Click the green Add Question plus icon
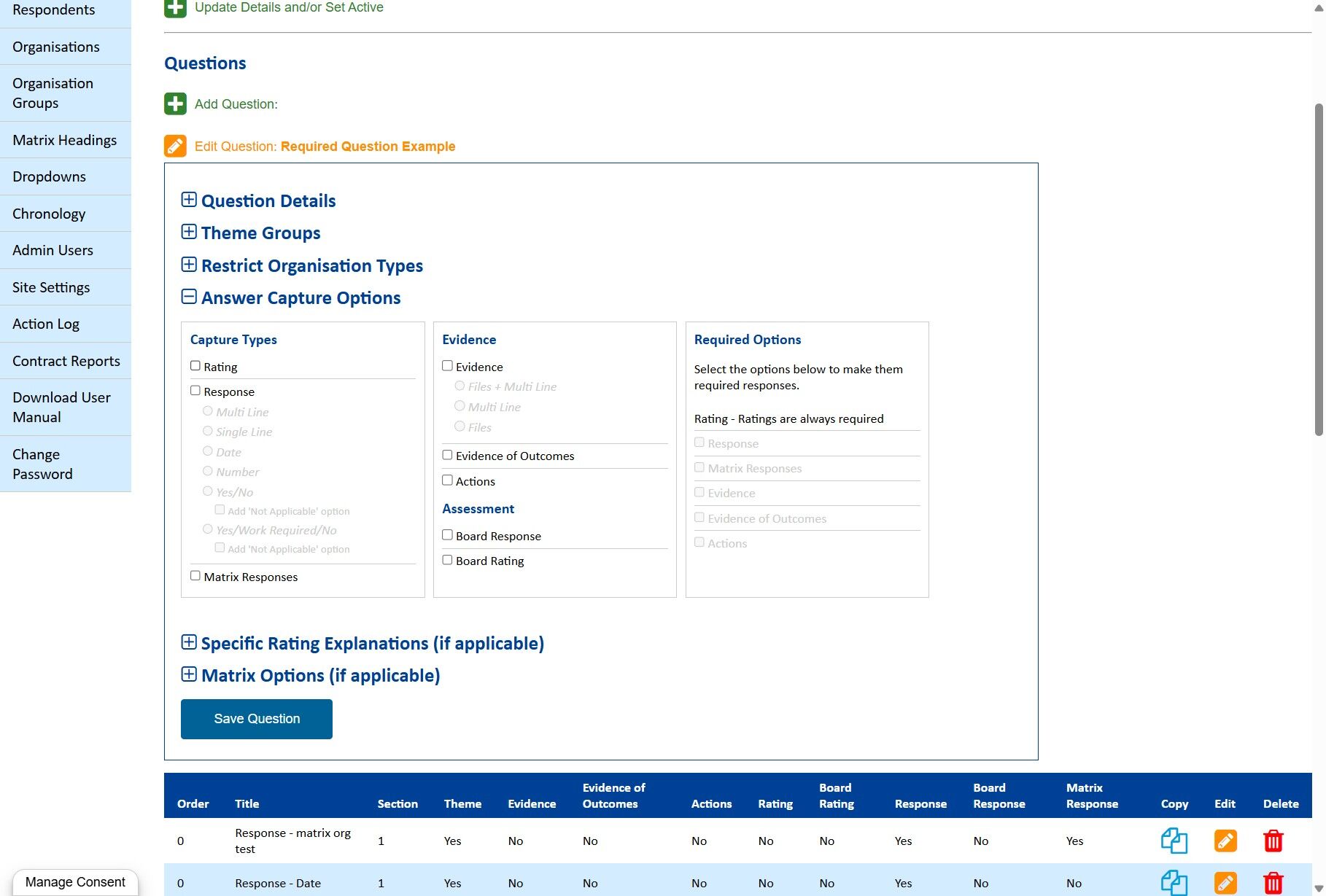 pyautogui.click(x=175, y=104)
